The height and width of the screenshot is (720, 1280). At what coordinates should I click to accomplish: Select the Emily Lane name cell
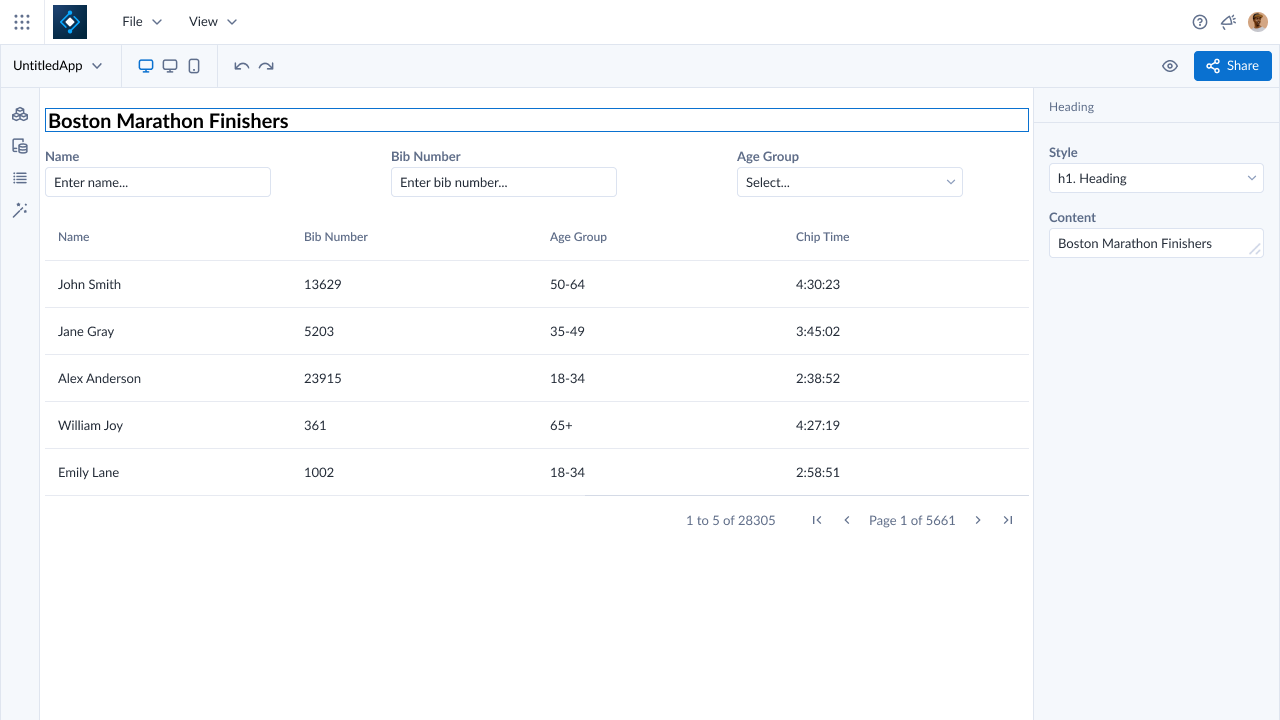point(88,472)
